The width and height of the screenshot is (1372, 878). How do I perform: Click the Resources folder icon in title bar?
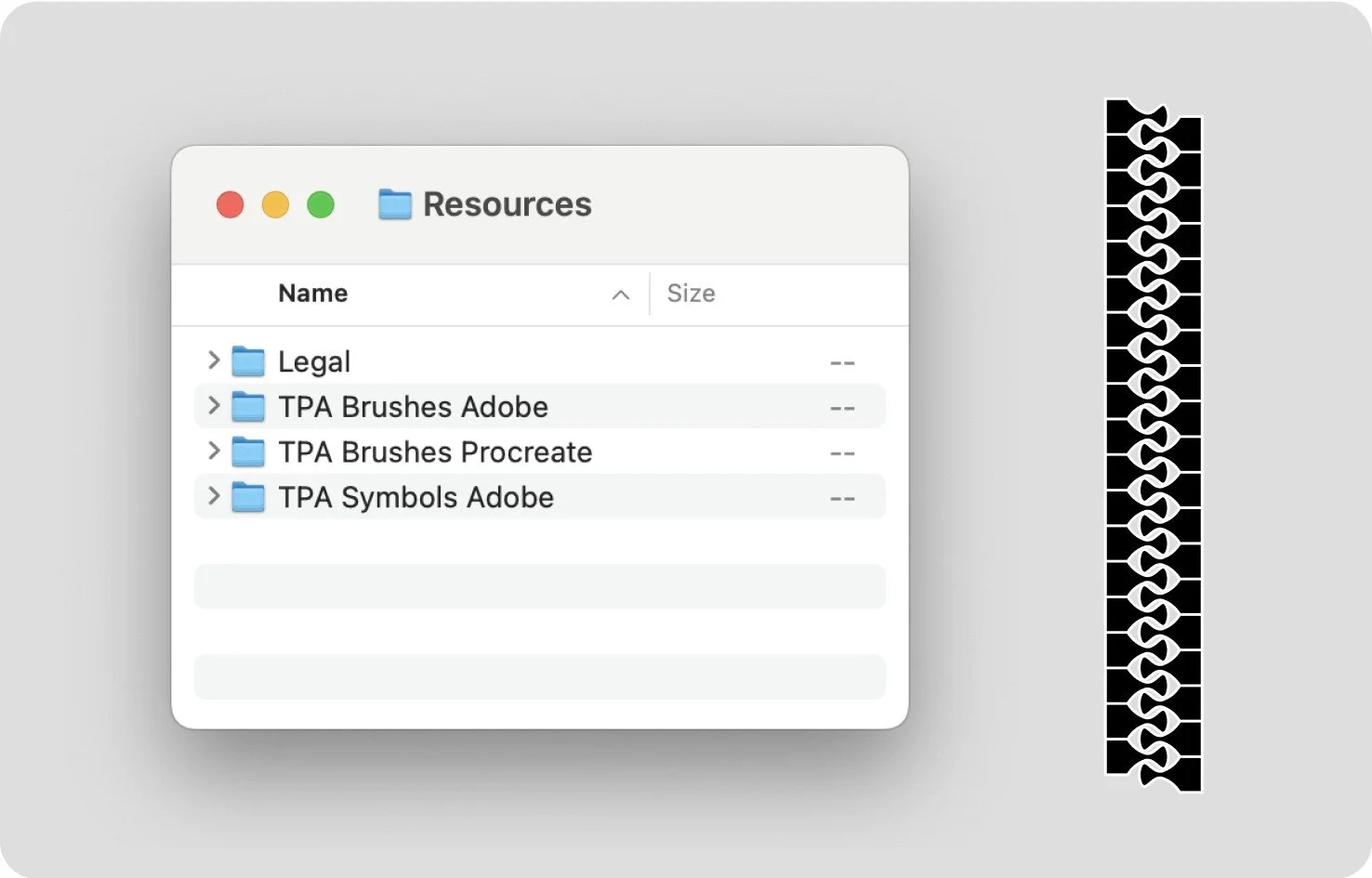(x=395, y=204)
